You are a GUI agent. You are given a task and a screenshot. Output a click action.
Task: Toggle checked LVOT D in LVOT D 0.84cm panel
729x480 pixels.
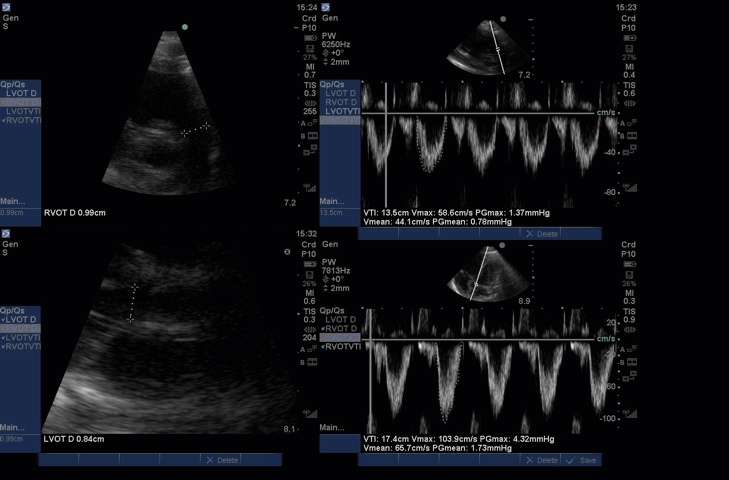pyautogui.click(x=19, y=320)
